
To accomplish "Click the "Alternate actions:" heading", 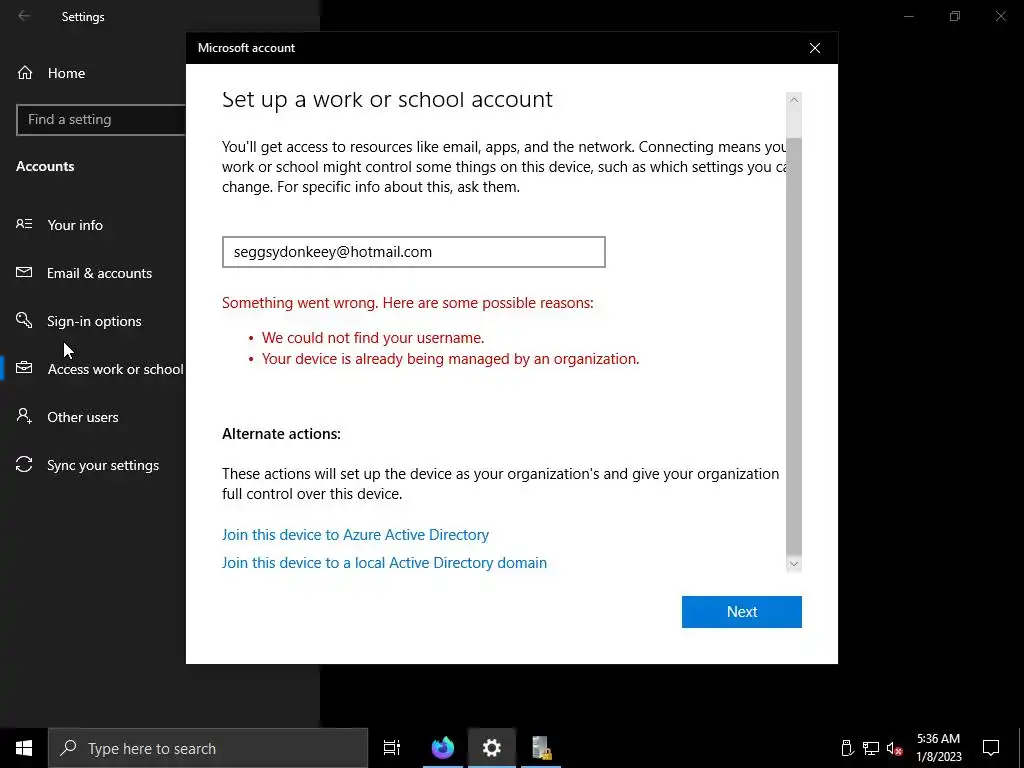I will pos(281,434).
